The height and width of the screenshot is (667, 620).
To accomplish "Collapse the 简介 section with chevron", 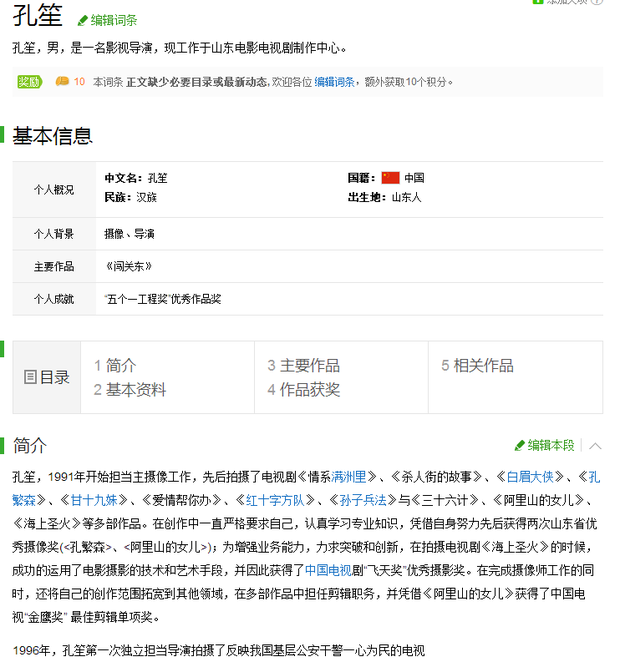I will (x=595, y=446).
